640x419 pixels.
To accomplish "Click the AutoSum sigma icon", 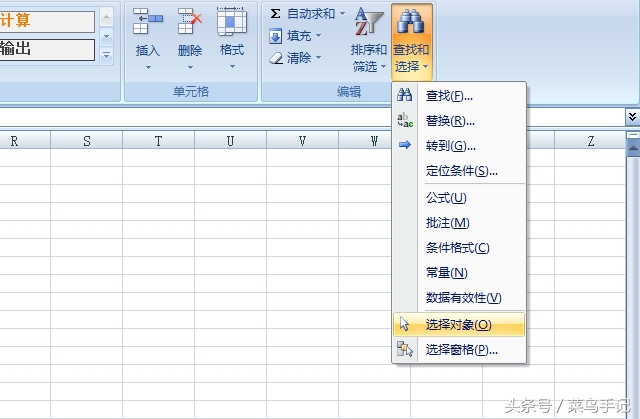I will coord(276,14).
